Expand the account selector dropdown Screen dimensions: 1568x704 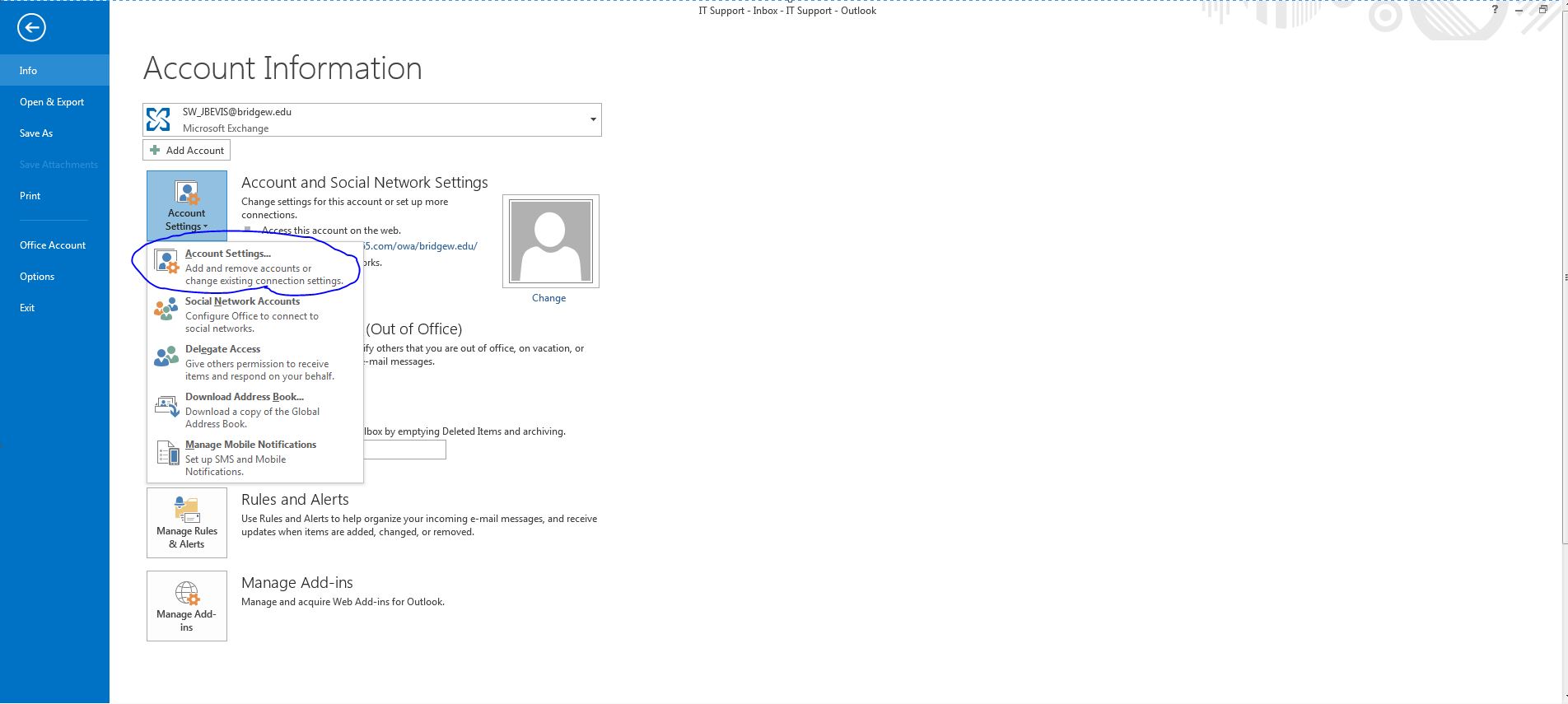592,120
